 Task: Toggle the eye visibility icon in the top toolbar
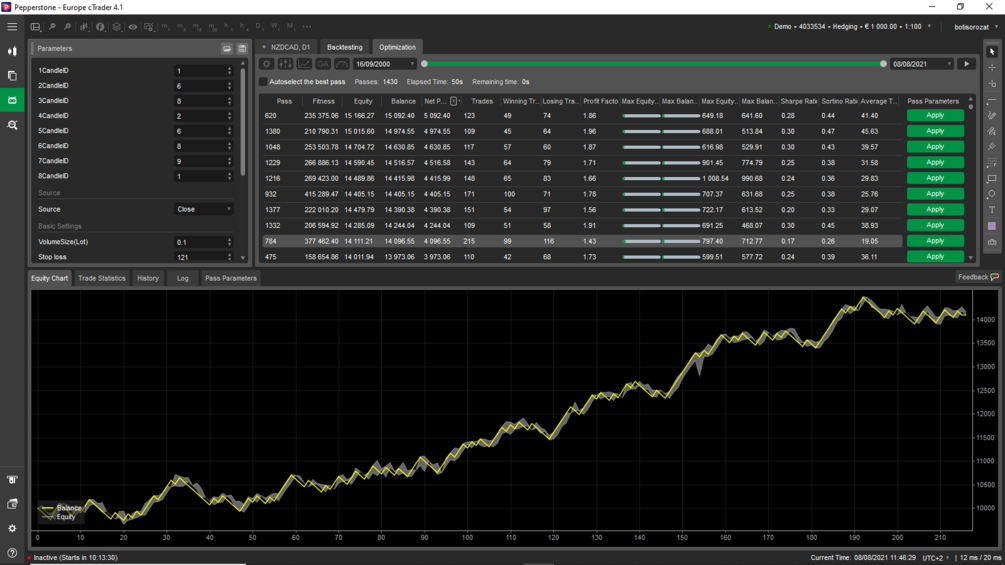(133, 27)
